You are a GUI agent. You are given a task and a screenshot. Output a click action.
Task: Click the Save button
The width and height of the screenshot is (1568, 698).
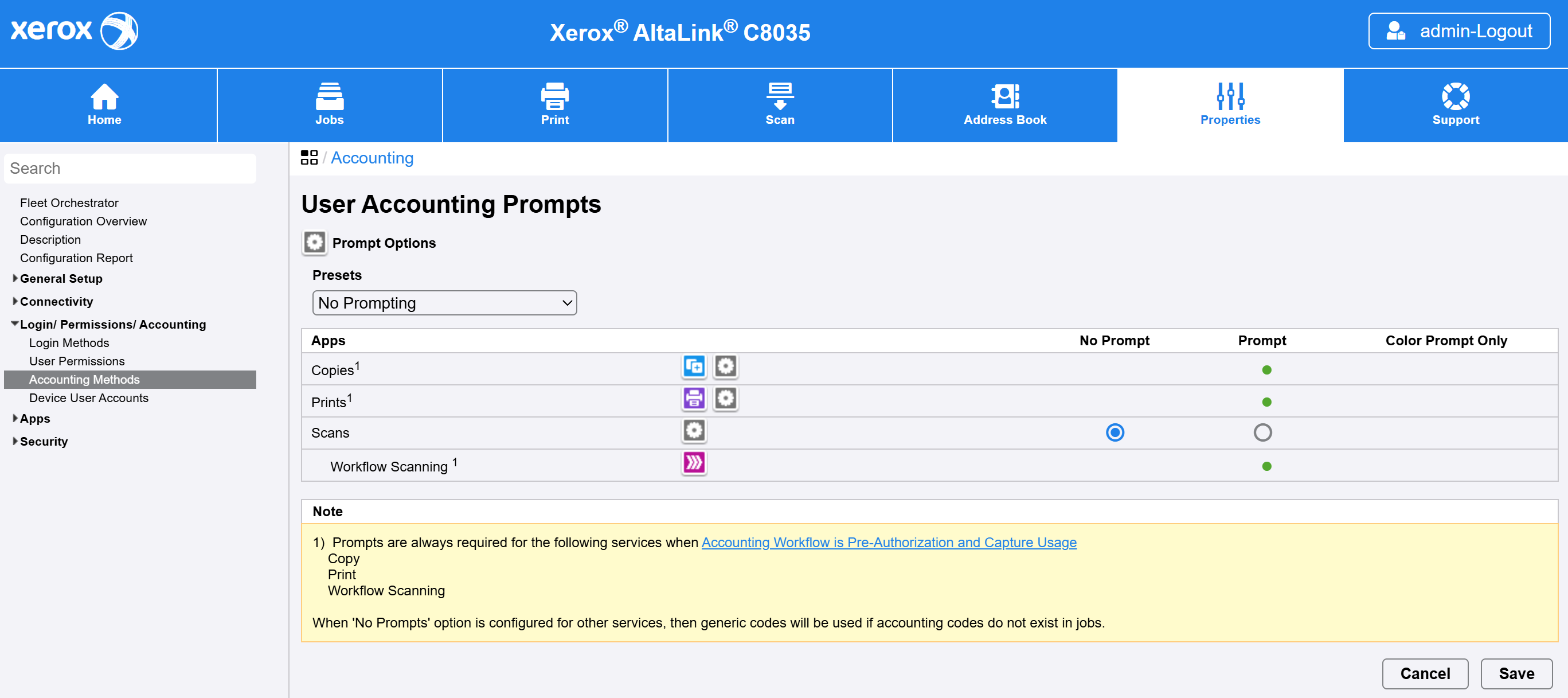tap(1516, 674)
